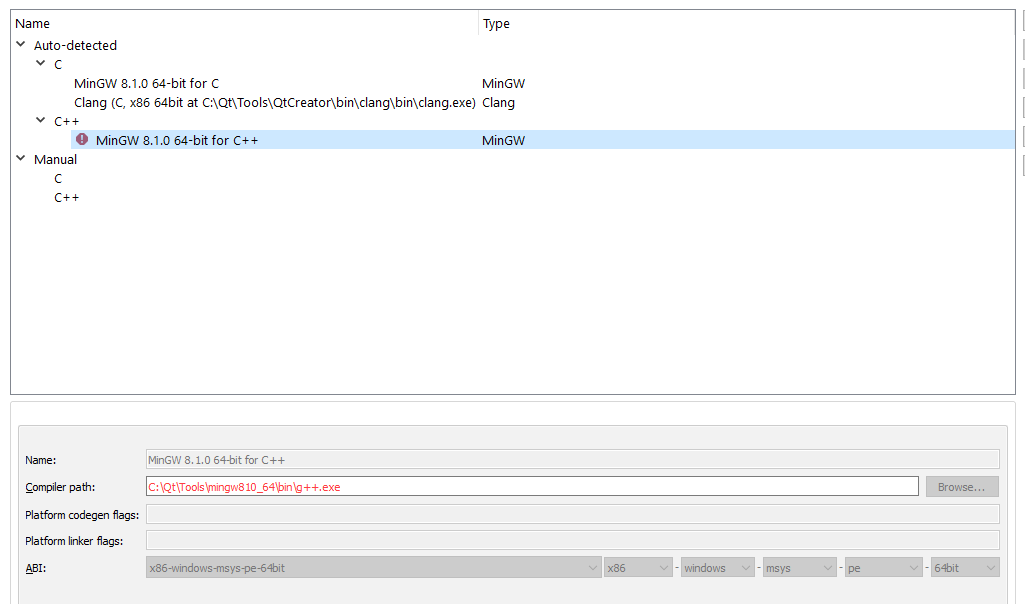Collapse the C compilers subgroup under Auto-detected

pos(41,64)
